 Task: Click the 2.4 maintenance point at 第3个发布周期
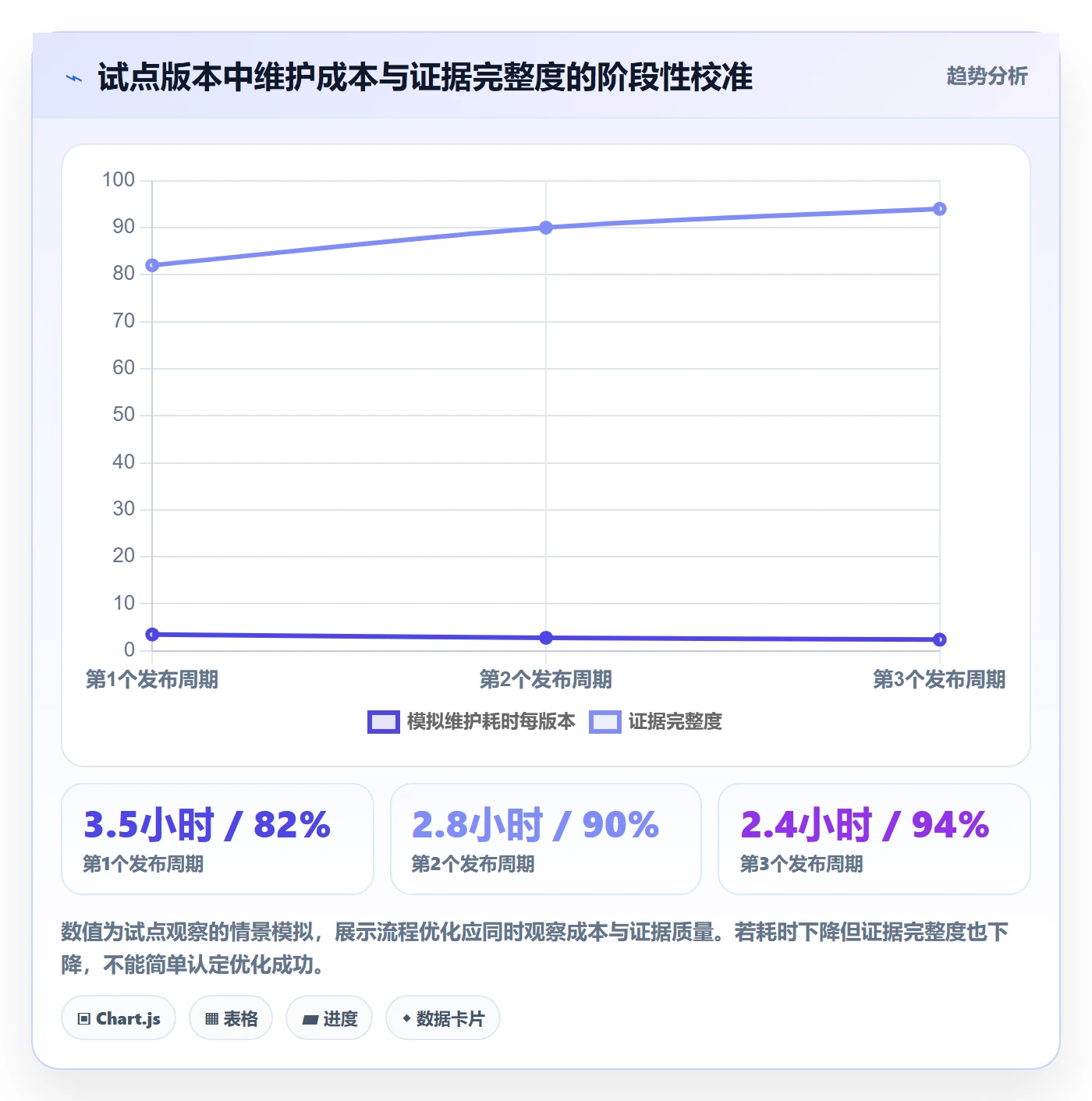click(x=940, y=639)
